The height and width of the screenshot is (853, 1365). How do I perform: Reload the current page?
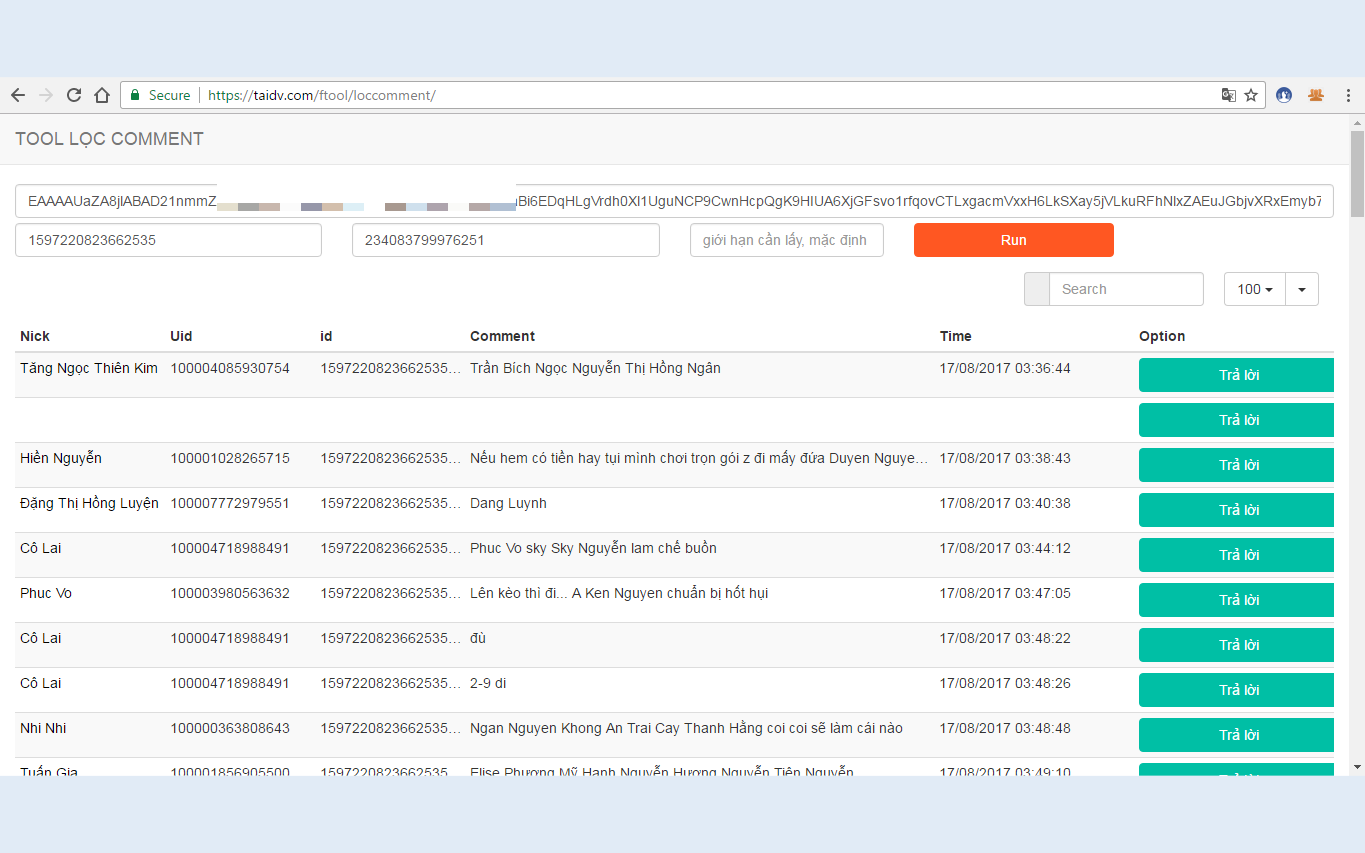coord(74,95)
